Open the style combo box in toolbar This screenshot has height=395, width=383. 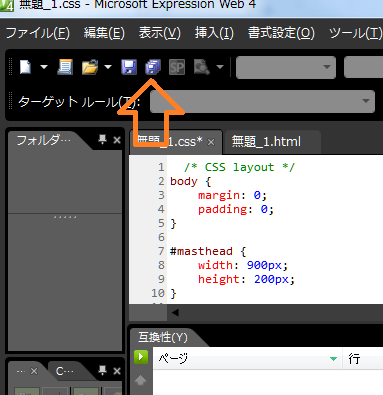pos(286,67)
